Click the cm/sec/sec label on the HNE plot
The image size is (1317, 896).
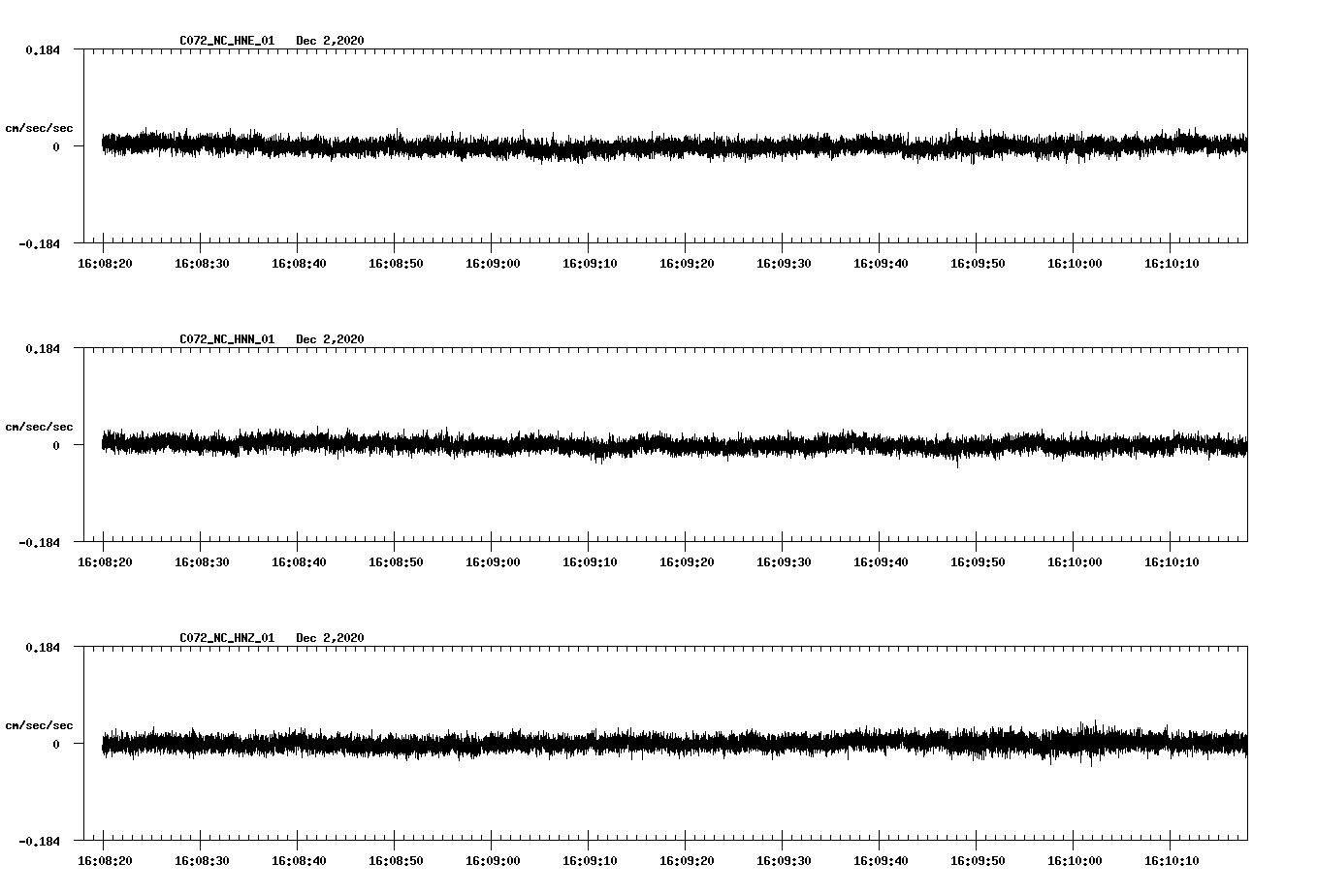pyautogui.click(x=41, y=126)
